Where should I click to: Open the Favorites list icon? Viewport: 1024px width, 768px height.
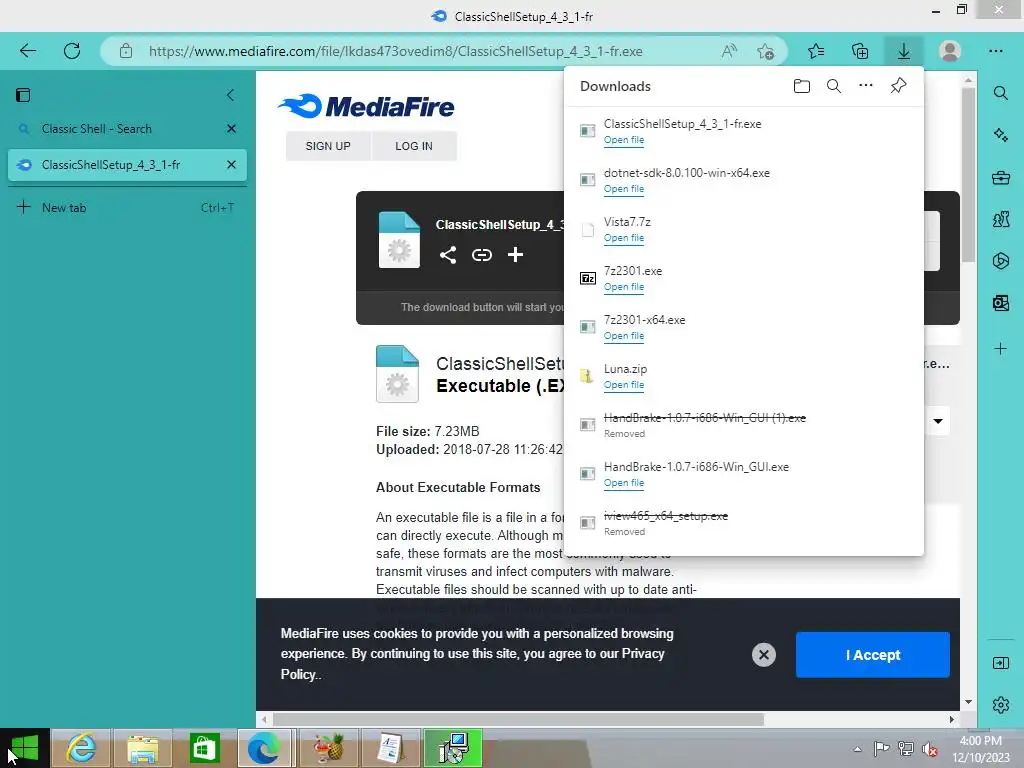[816, 51]
